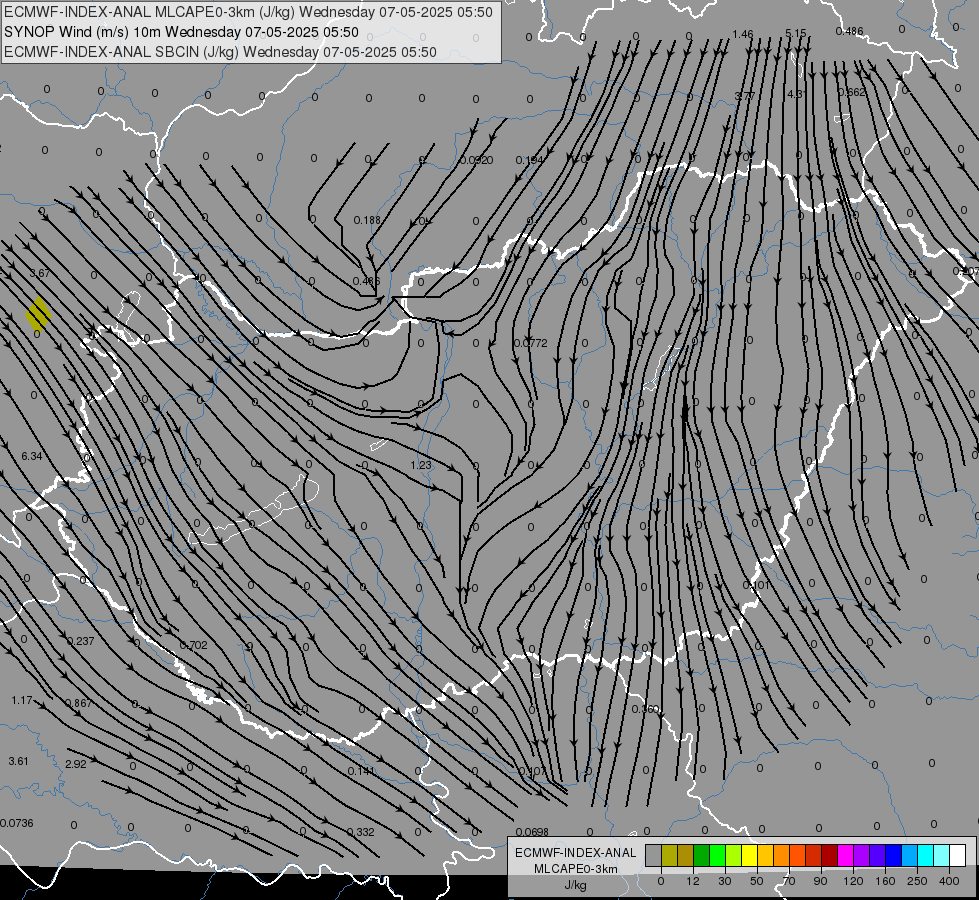The height and width of the screenshot is (900, 979).
Task: Click the 0.101 value on the map
Action: pos(756,585)
